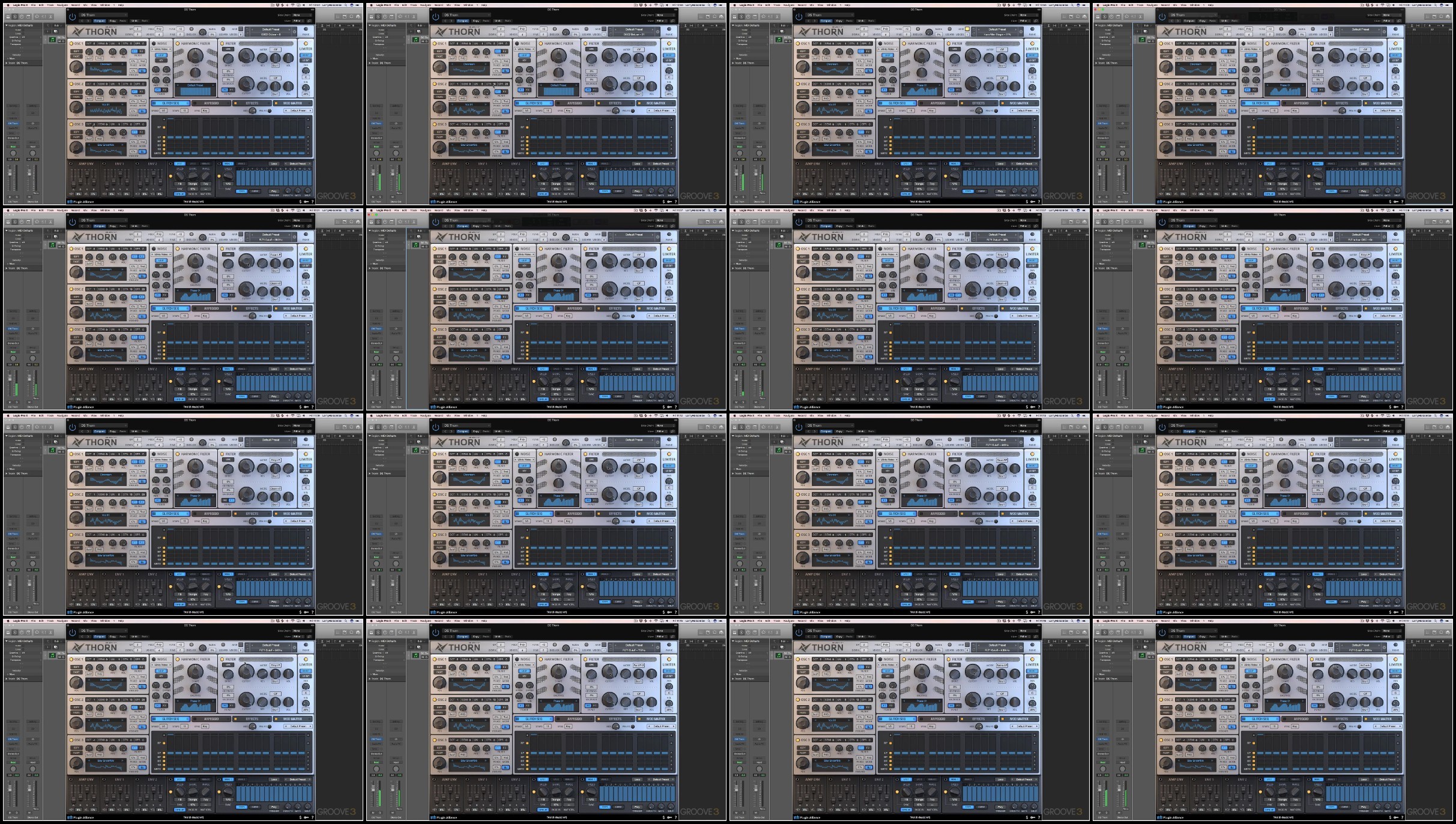This screenshot has height=824, width=1456.
Task: In the OSC2 Octave frame, click the dollar-sign icon
Action: [x=300, y=202]
